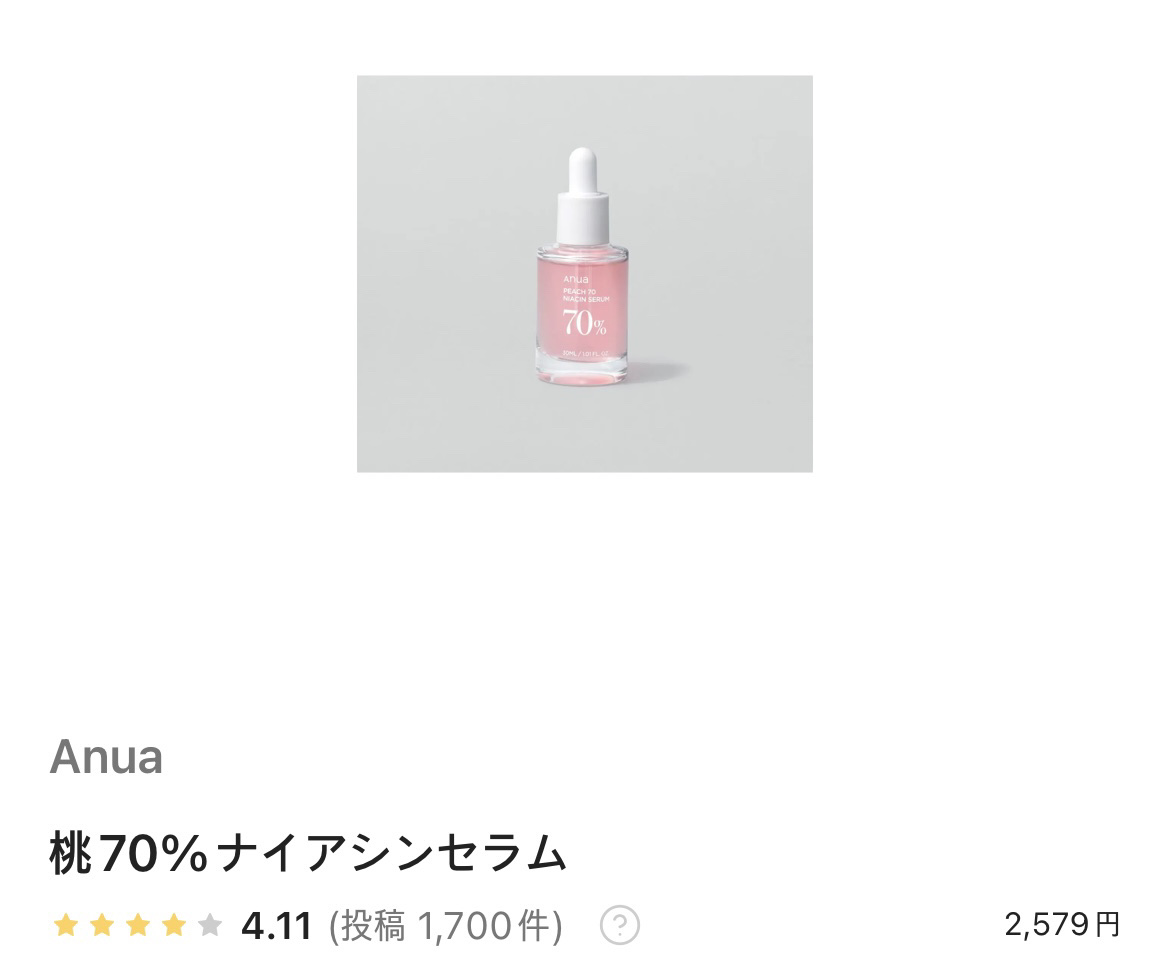
Task: Open the 投稿 1,700件 reviews link
Action: click(x=445, y=926)
